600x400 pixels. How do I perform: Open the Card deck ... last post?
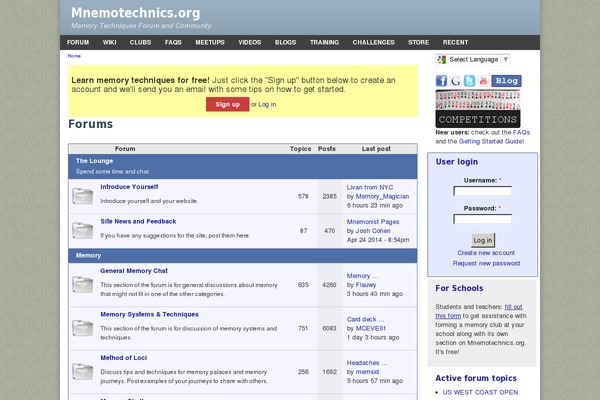pos(365,319)
